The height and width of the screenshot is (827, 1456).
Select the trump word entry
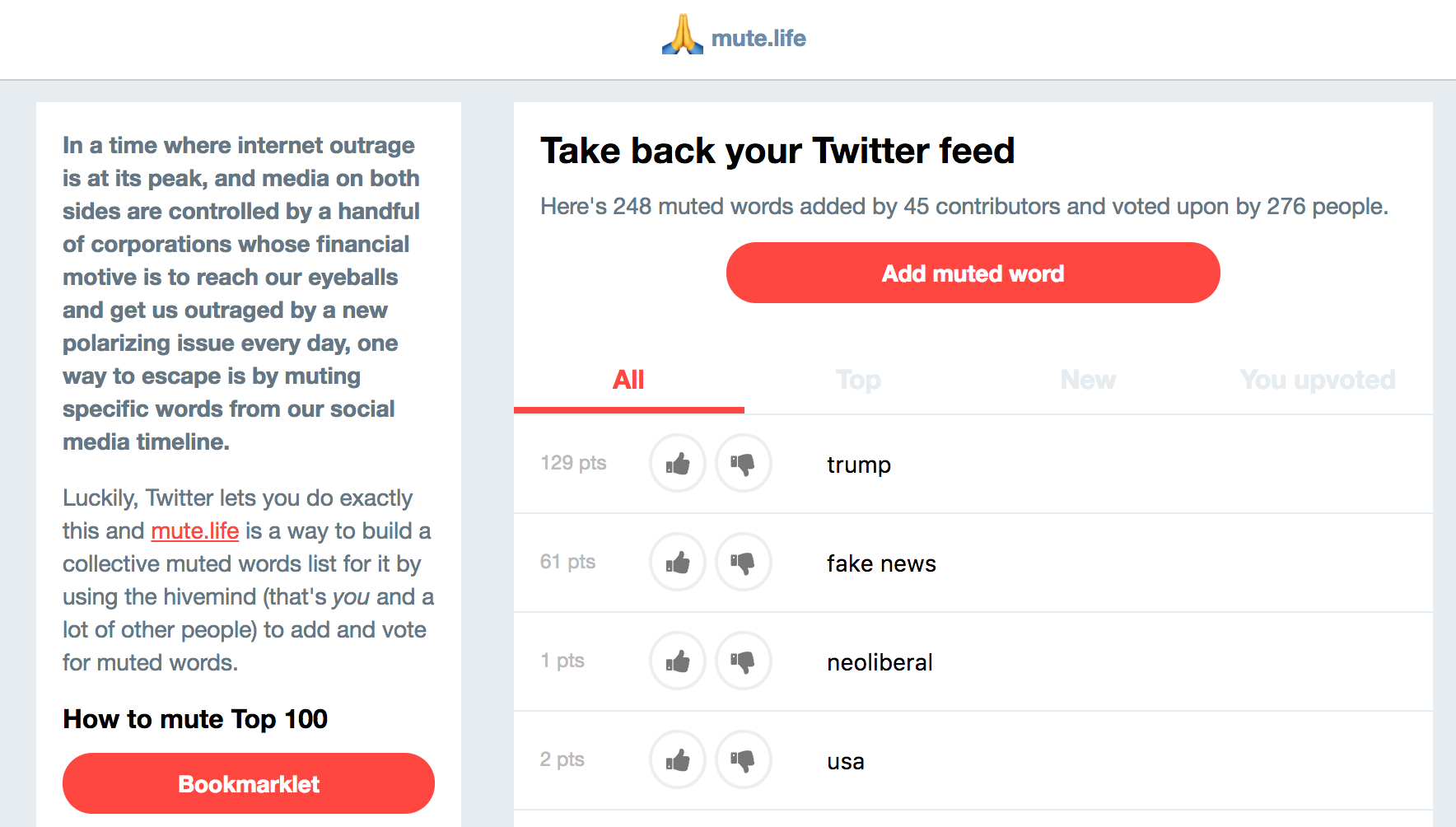[x=859, y=465]
